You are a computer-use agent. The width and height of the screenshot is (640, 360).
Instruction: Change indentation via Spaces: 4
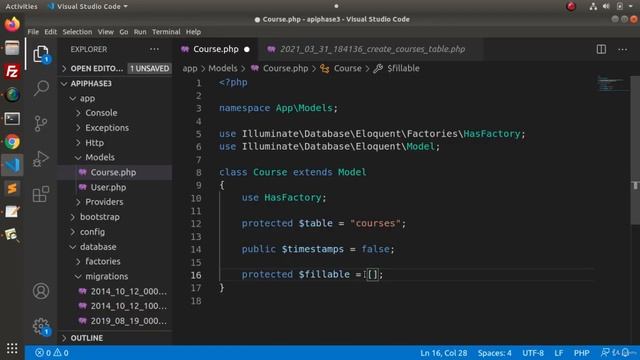(495, 353)
